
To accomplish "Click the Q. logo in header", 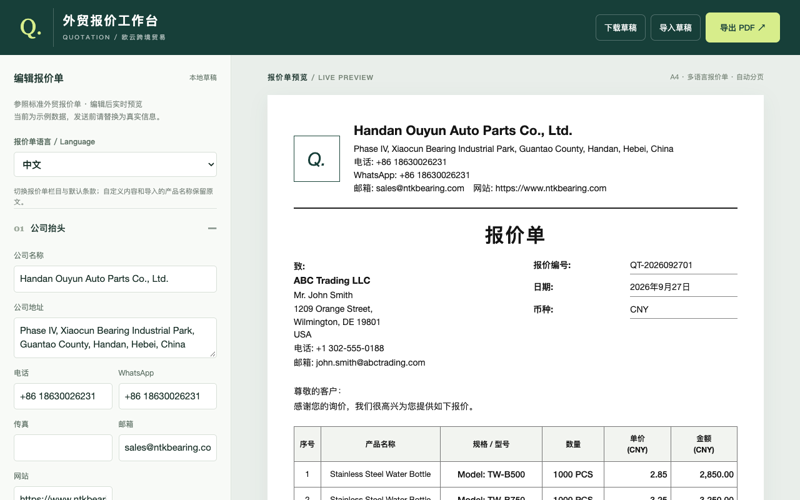I will (30, 28).
